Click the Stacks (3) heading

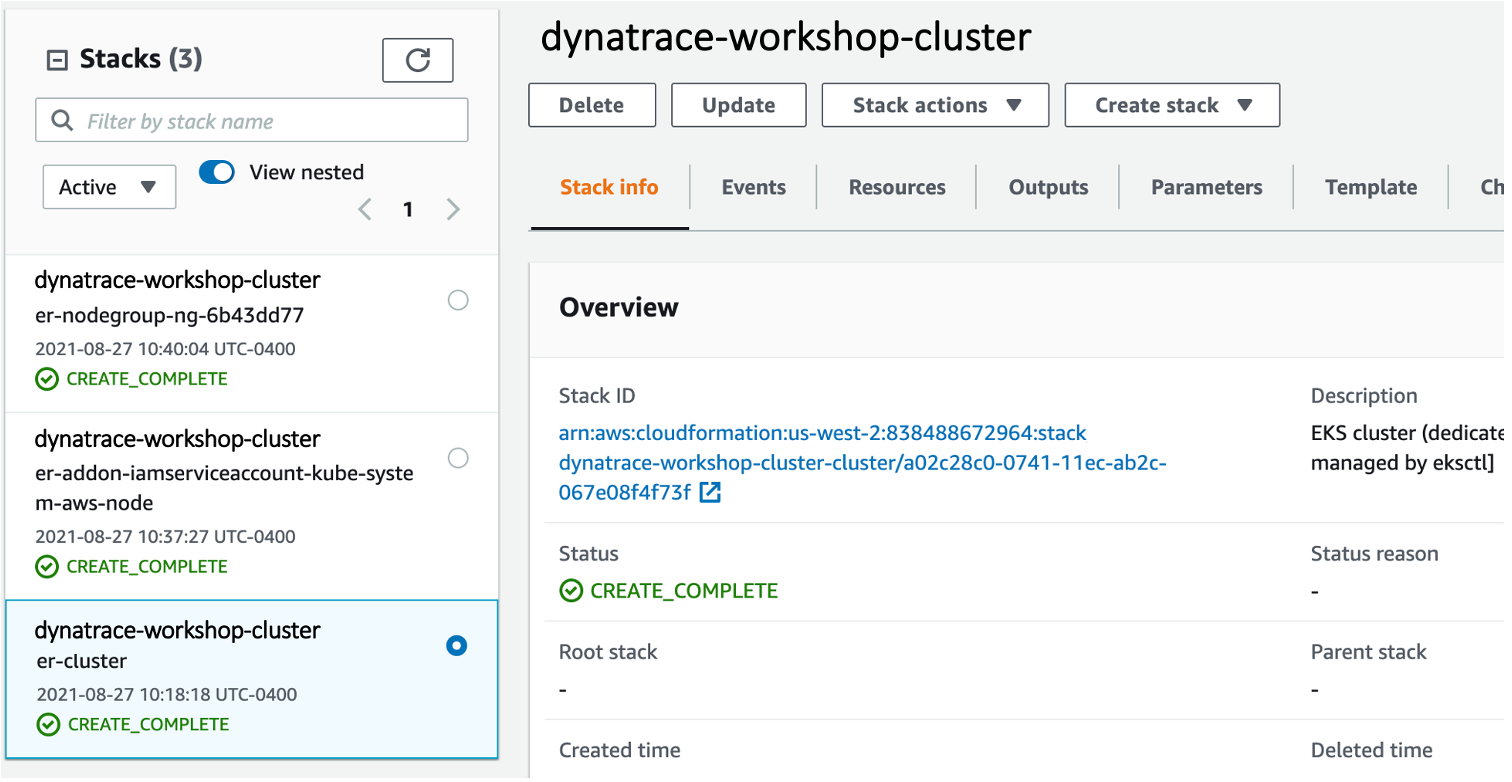pyautogui.click(x=141, y=59)
